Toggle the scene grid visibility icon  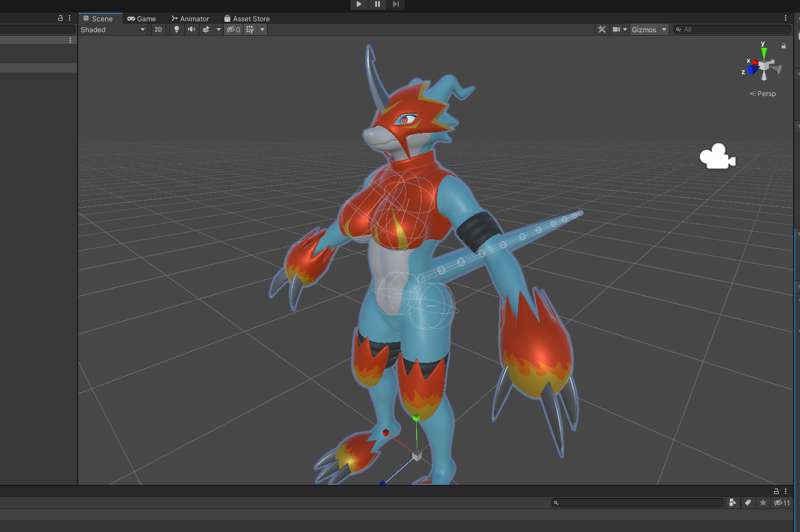coord(250,30)
